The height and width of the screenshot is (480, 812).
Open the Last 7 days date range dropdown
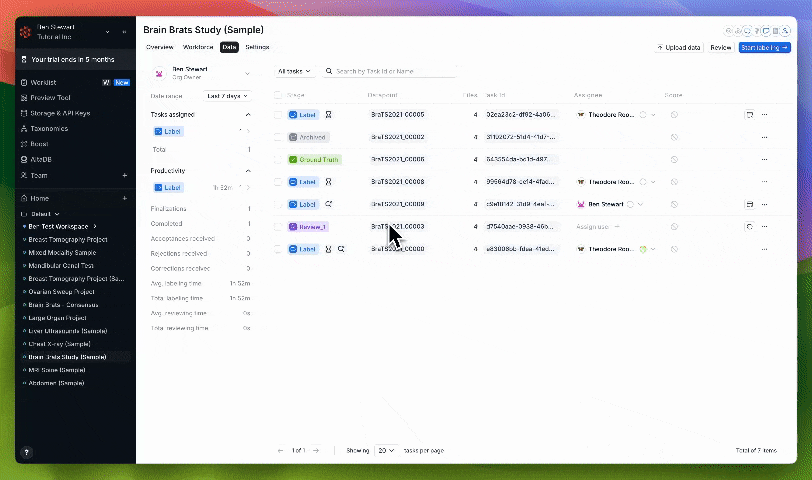tap(227, 96)
